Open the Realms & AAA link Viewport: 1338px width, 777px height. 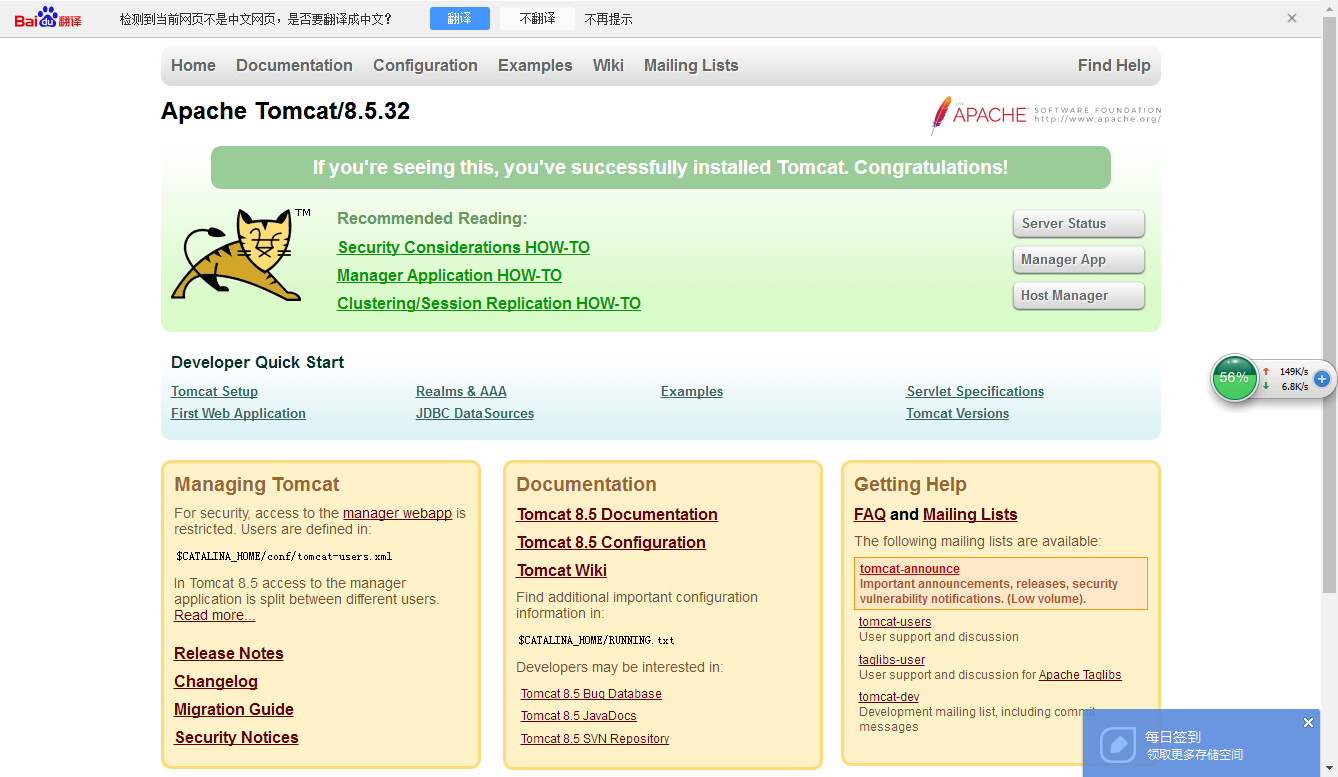pyautogui.click(x=461, y=391)
